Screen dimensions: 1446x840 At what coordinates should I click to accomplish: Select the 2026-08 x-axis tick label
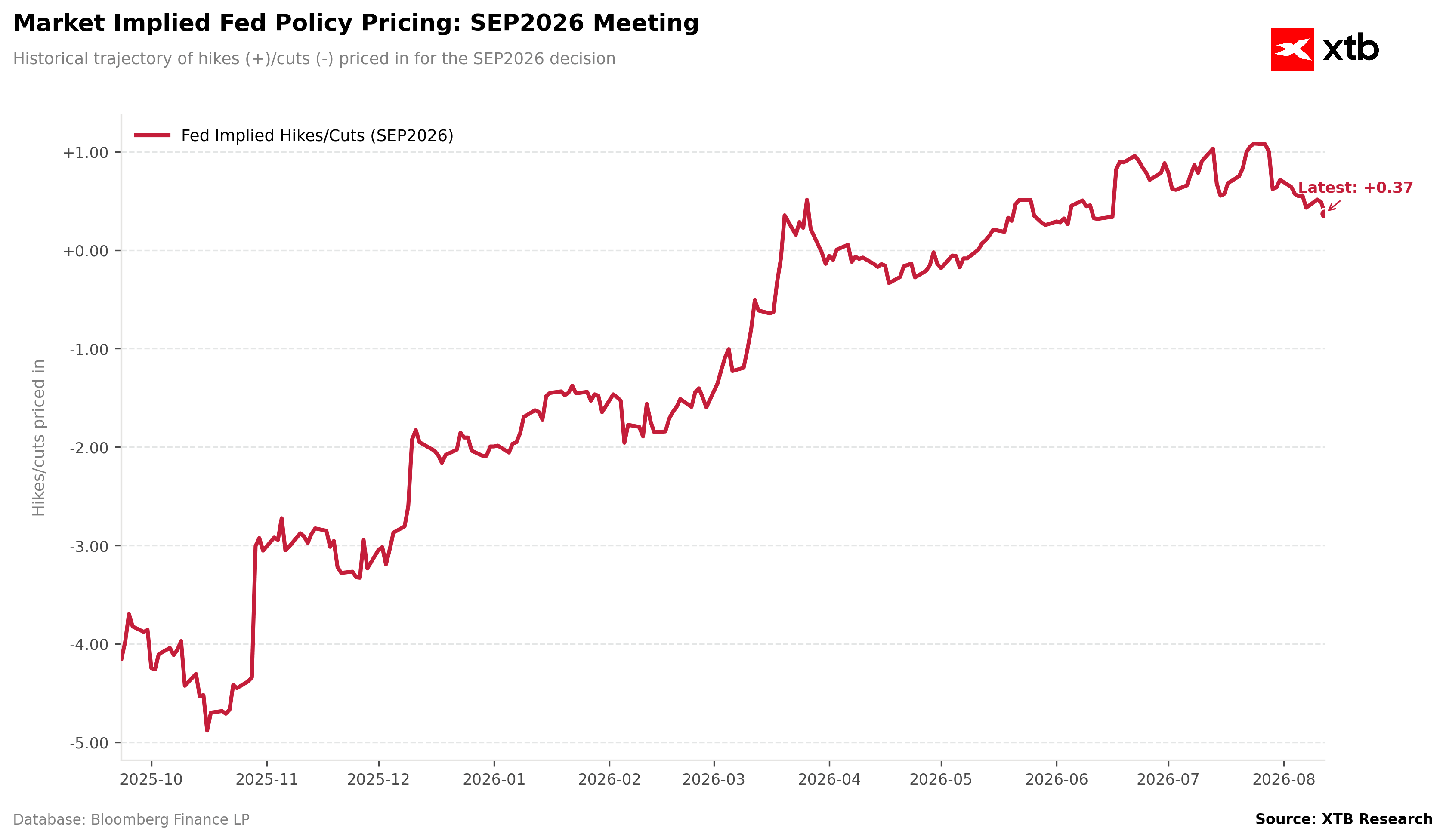click(1284, 780)
